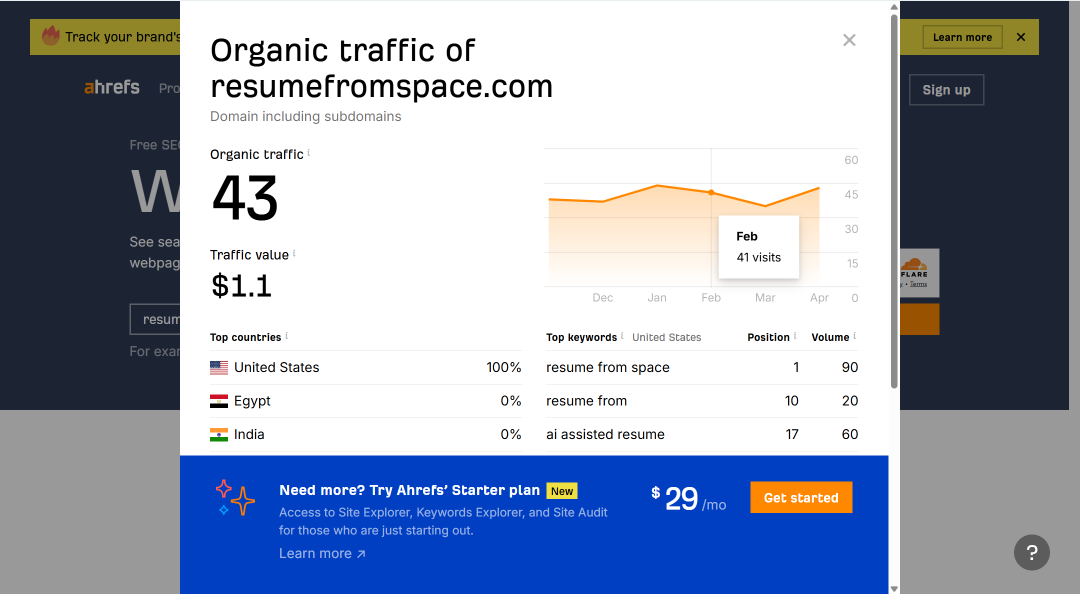
Task: Open the help question mark button
Action: click(x=1032, y=553)
